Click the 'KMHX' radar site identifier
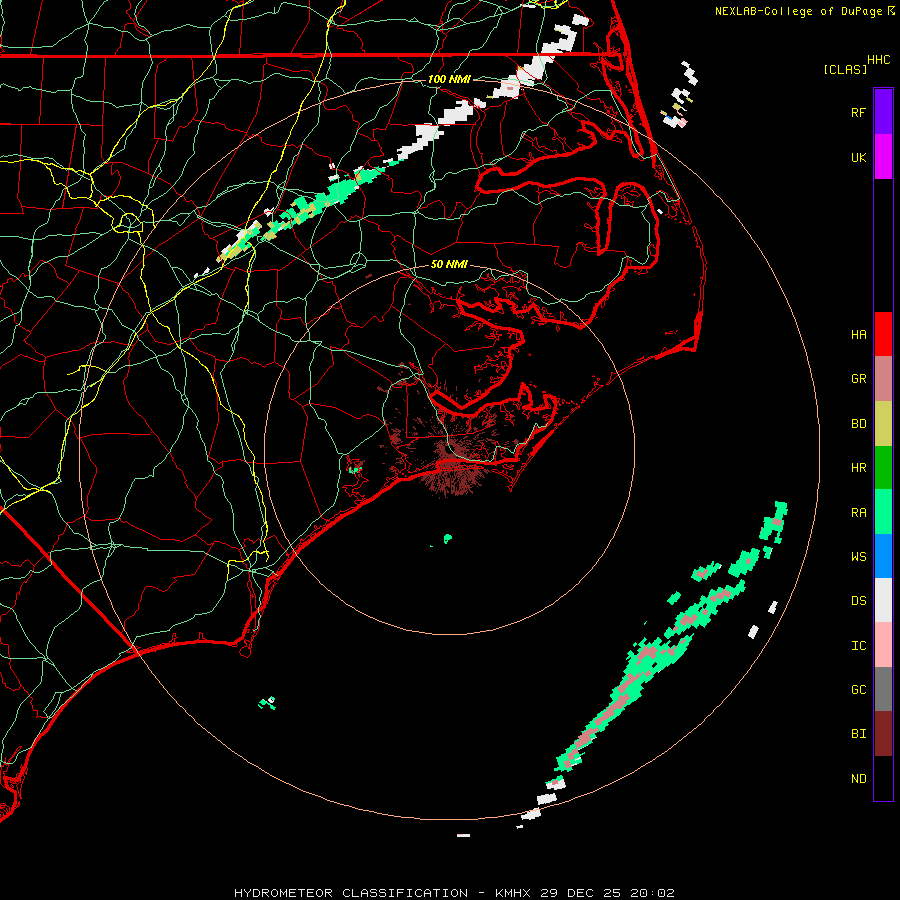 [513, 893]
